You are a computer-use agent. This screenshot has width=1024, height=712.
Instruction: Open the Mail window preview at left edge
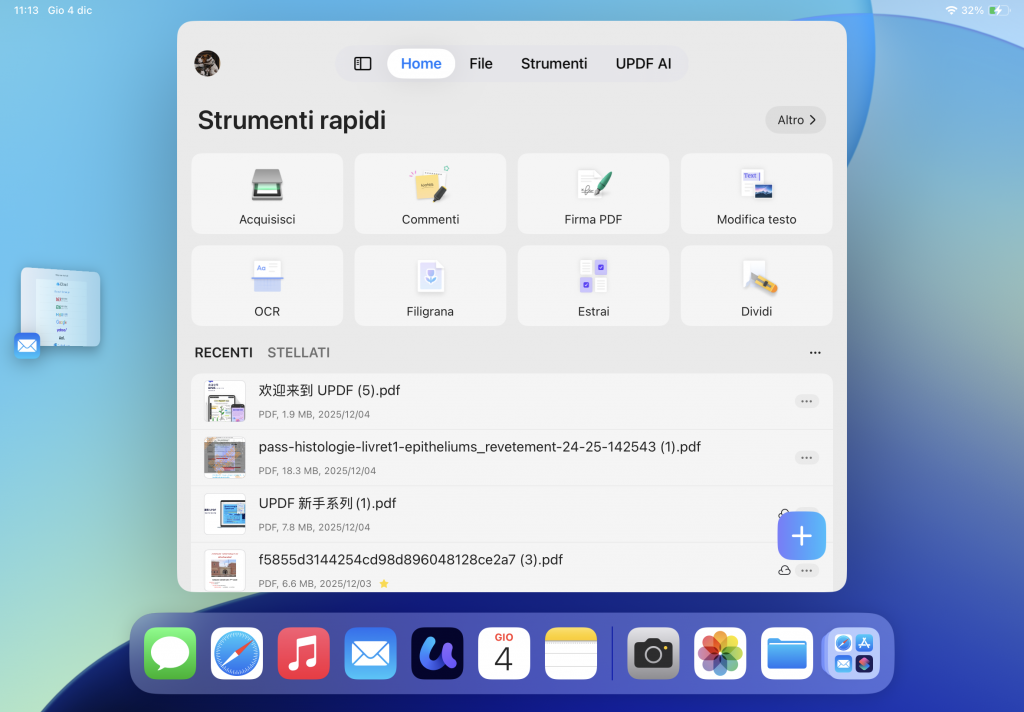coord(61,307)
